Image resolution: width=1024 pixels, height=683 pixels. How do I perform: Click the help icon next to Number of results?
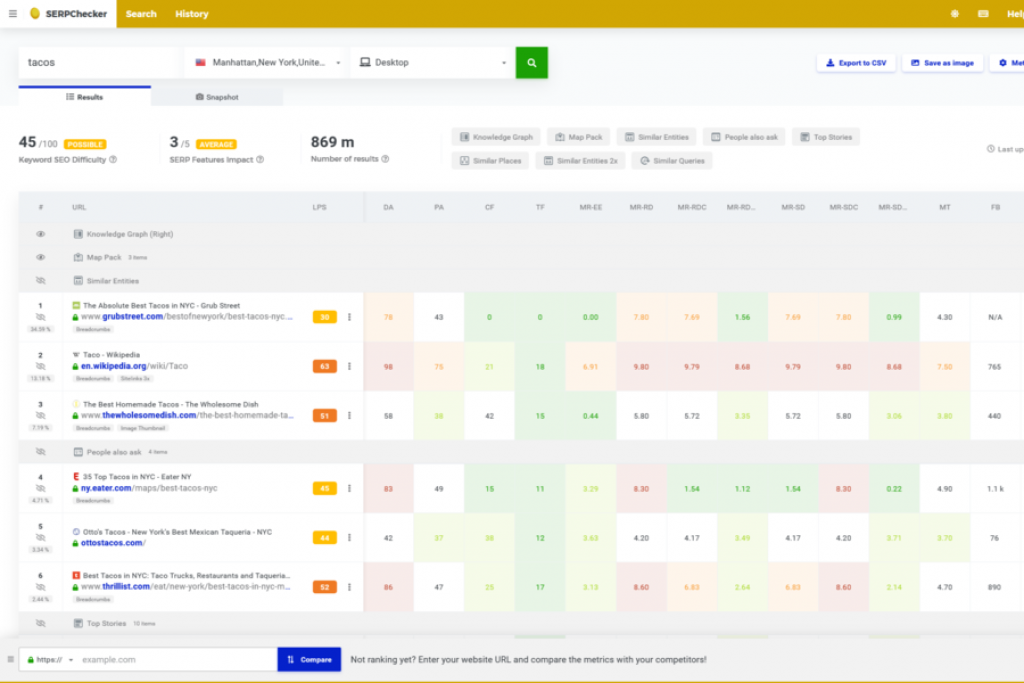[x=385, y=159]
